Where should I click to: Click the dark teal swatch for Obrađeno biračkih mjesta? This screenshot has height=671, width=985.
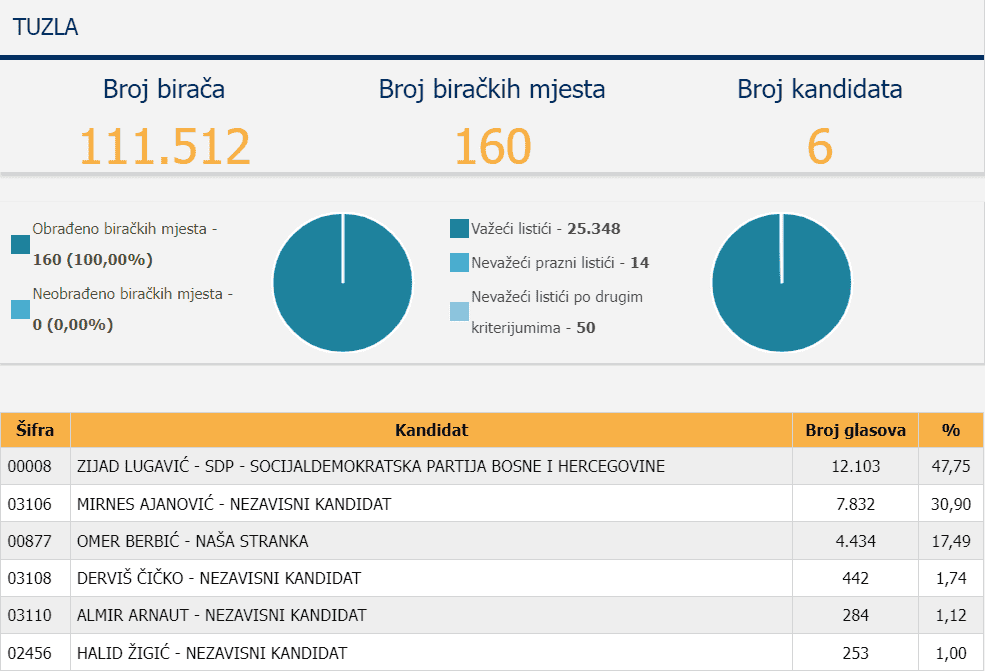click(x=20, y=244)
